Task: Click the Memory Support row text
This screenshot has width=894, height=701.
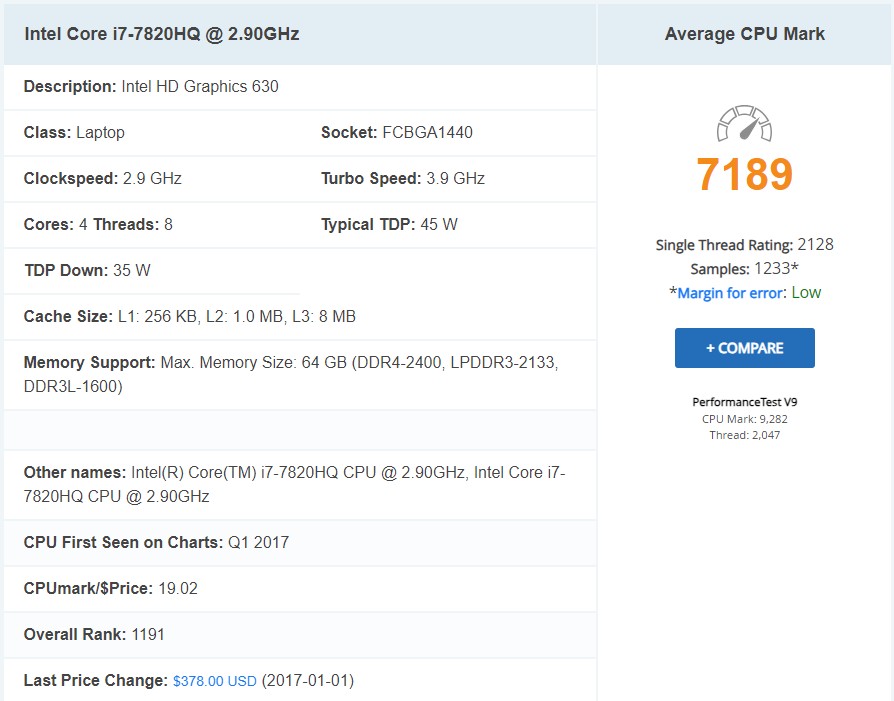Action: 290,373
